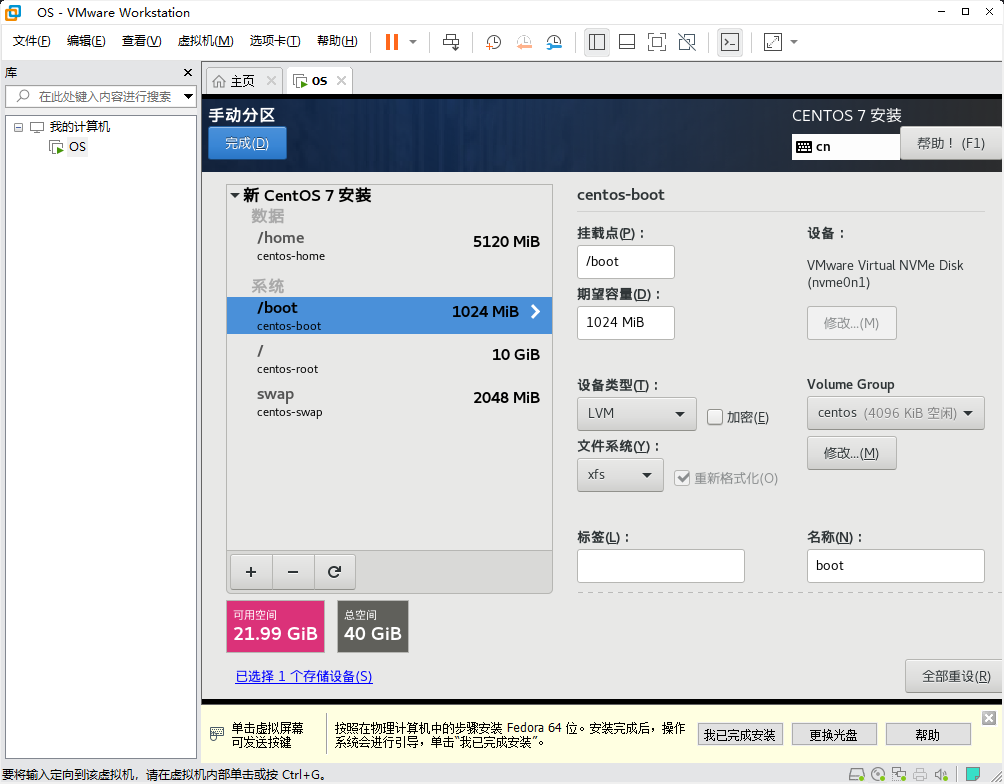Open the library search dropdown arrow
The width and height of the screenshot is (1004, 784).
click(188, 97)
